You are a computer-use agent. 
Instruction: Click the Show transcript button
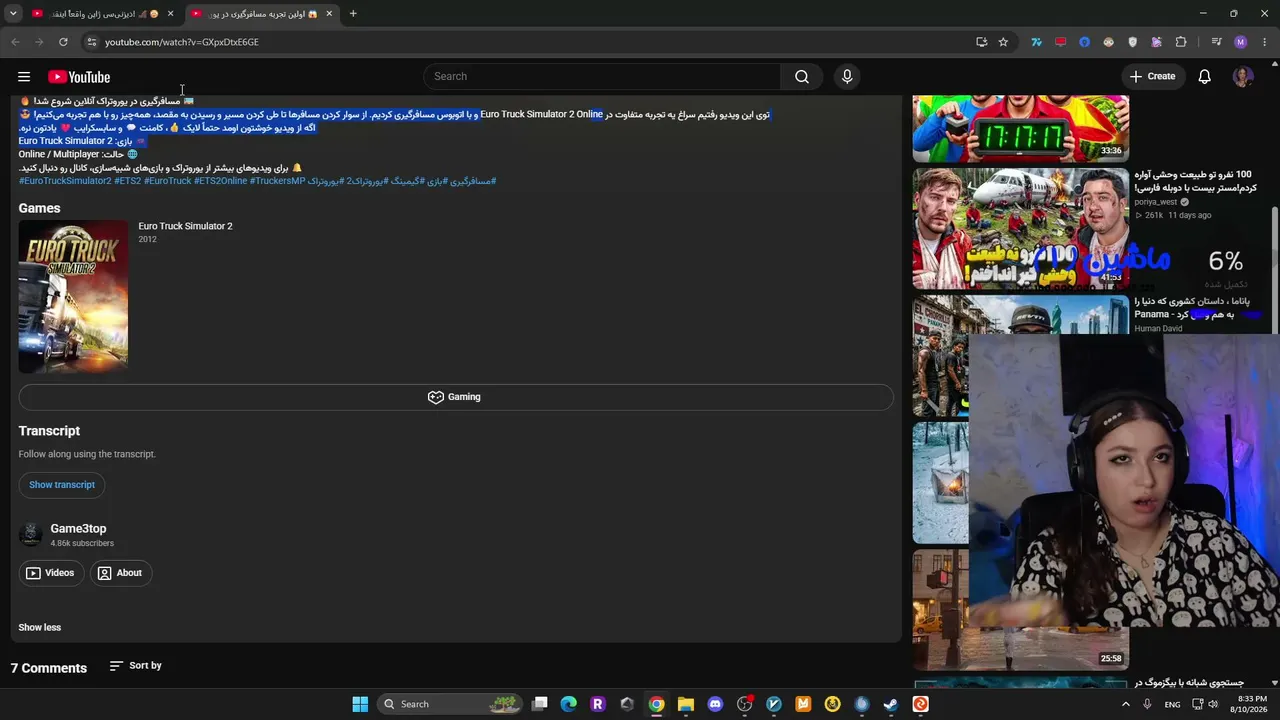click(62, 485)
